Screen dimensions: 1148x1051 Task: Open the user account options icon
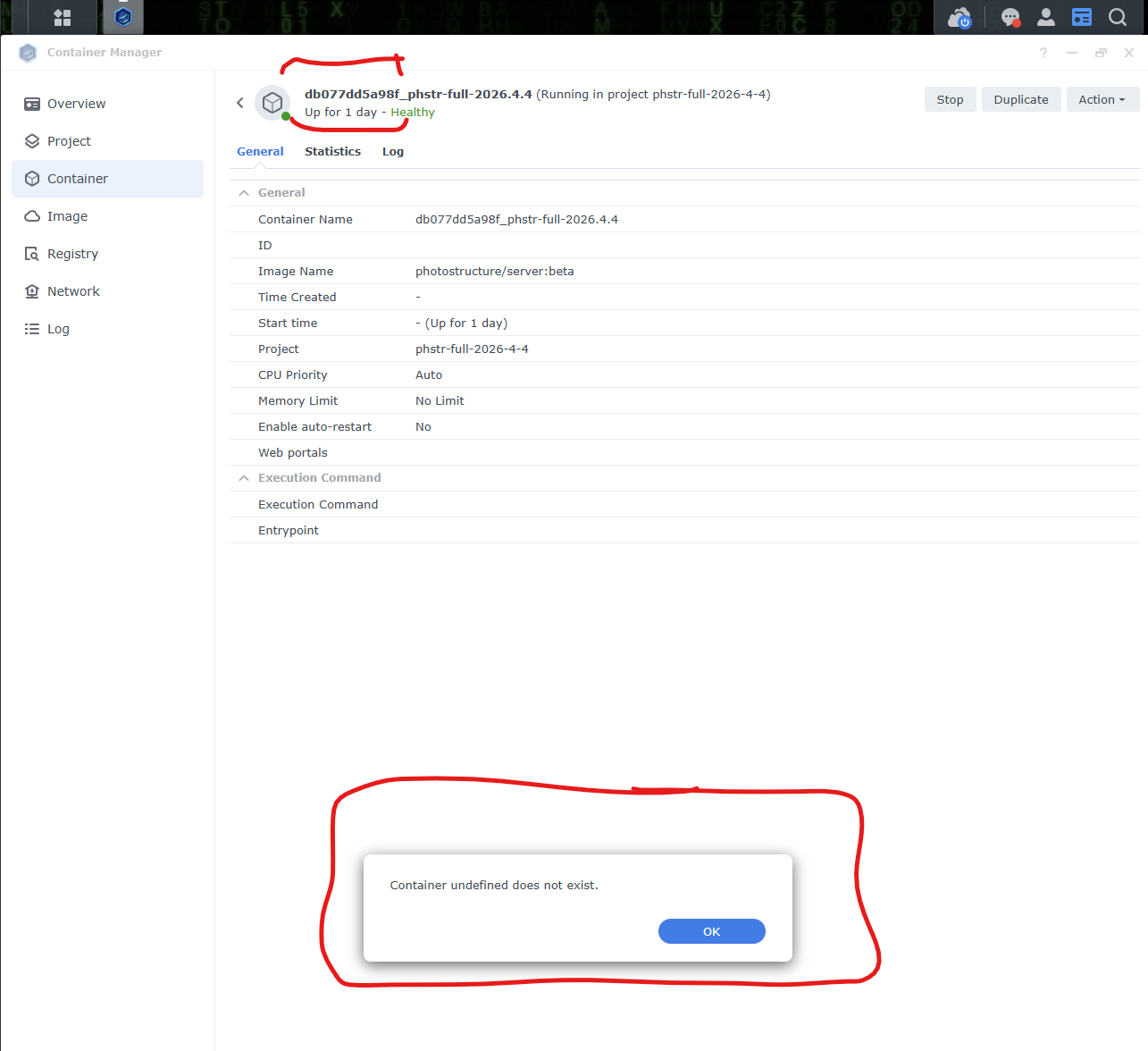point(1046,18)
